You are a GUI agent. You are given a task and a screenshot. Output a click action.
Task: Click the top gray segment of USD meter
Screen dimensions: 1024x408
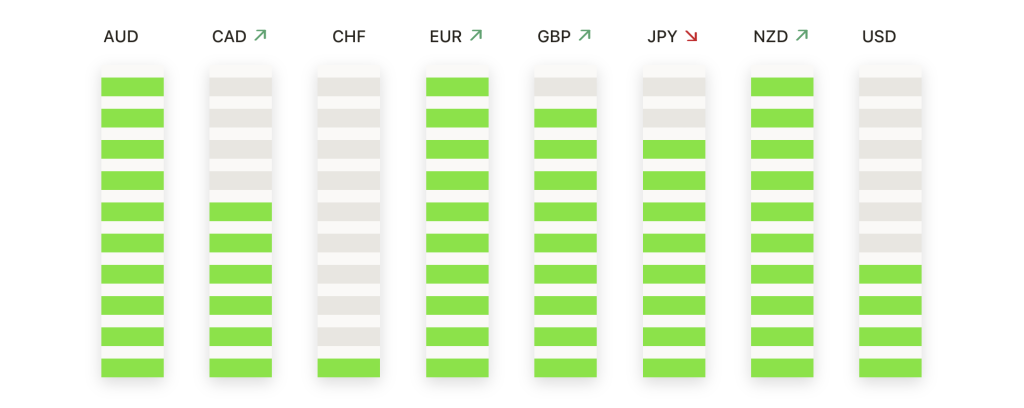coord(890,87)
